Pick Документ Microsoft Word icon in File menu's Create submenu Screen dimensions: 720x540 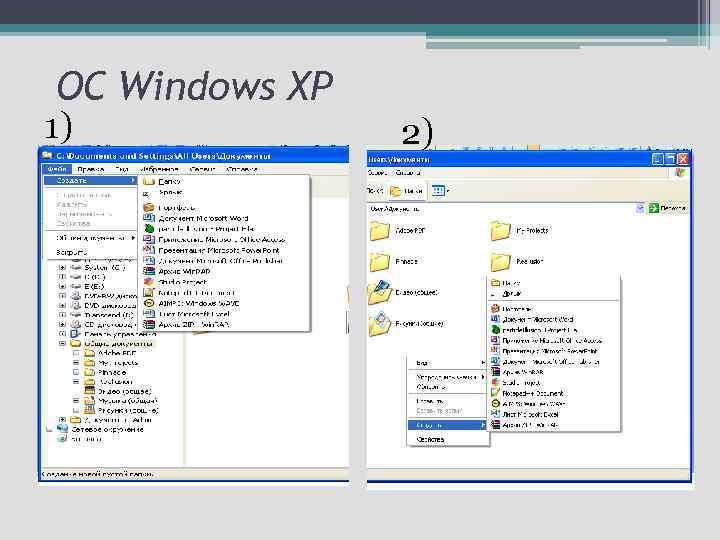pos(149,218)
